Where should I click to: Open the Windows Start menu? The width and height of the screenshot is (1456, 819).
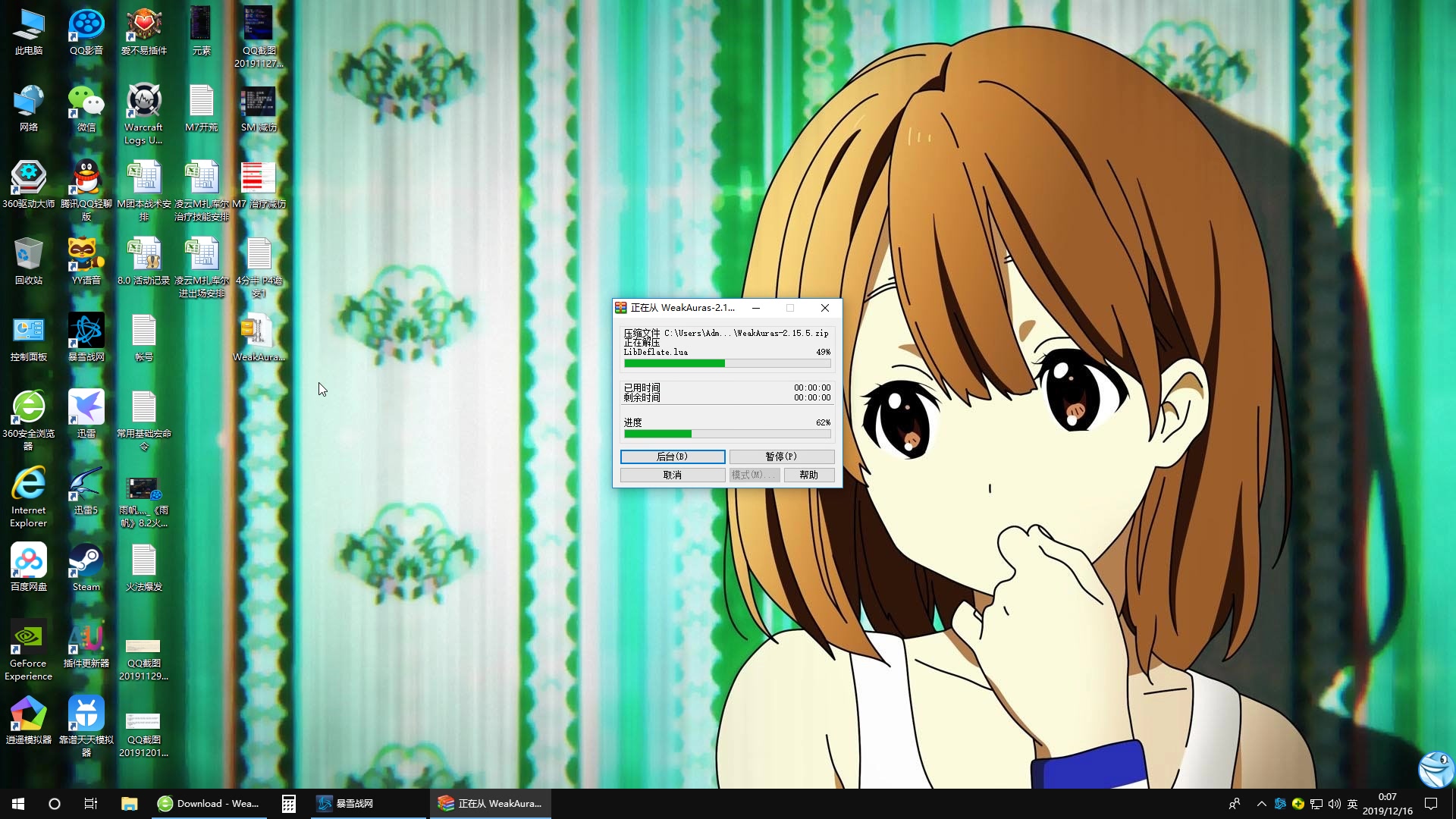18,804
